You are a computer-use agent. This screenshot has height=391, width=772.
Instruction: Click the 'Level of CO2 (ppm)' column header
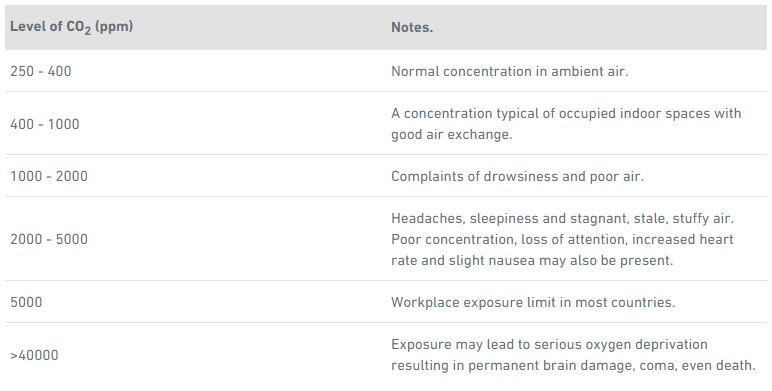click(x=71, y=27)
